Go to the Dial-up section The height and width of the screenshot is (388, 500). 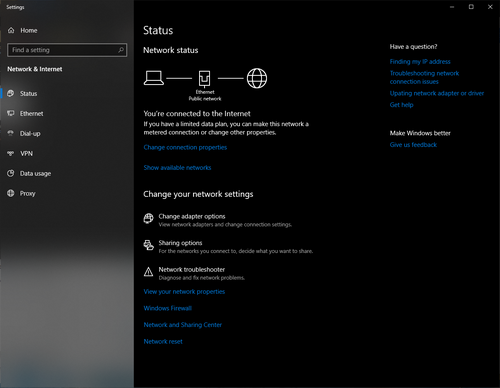(x=67, y=133)
